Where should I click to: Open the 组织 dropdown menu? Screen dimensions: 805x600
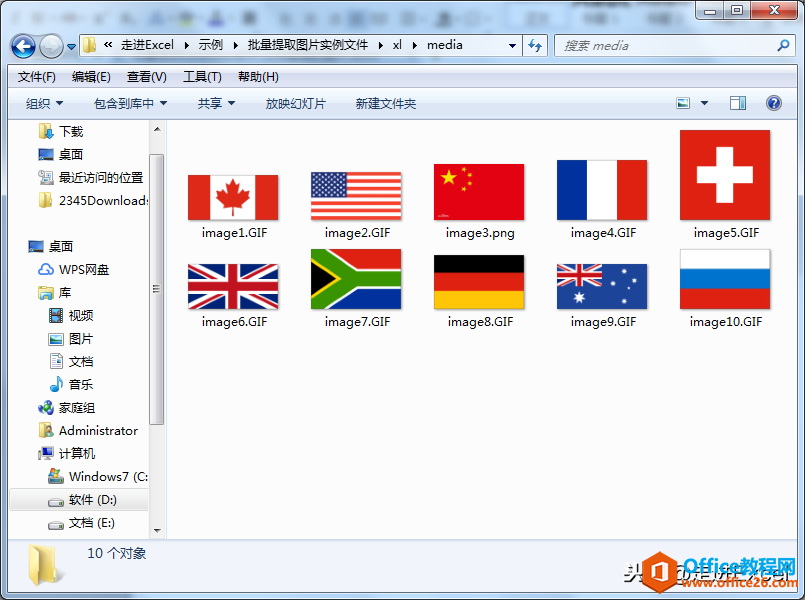click(x=45, y=104)
